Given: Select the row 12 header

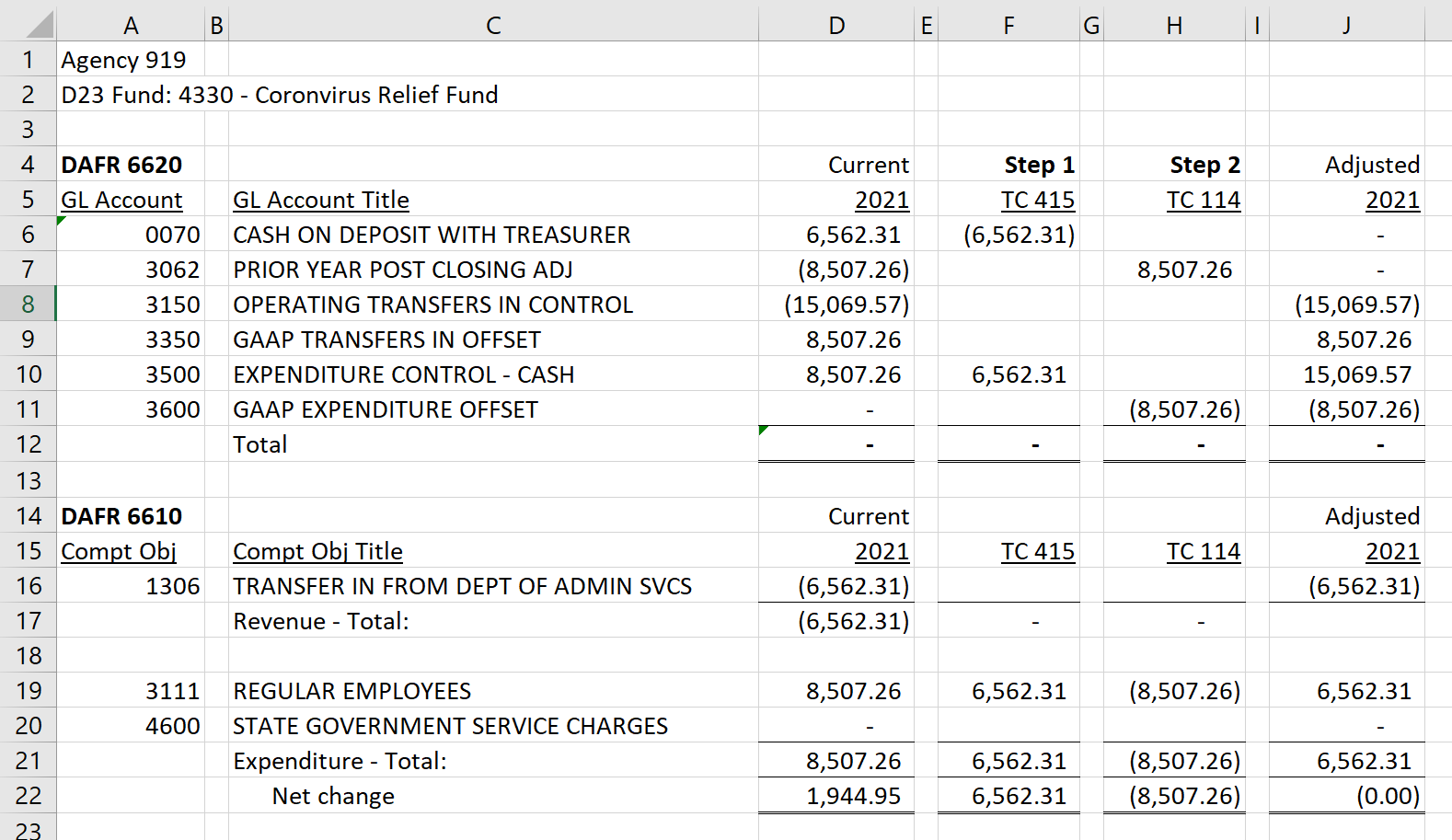Looking at the screenshot, I should pos(28,444).
